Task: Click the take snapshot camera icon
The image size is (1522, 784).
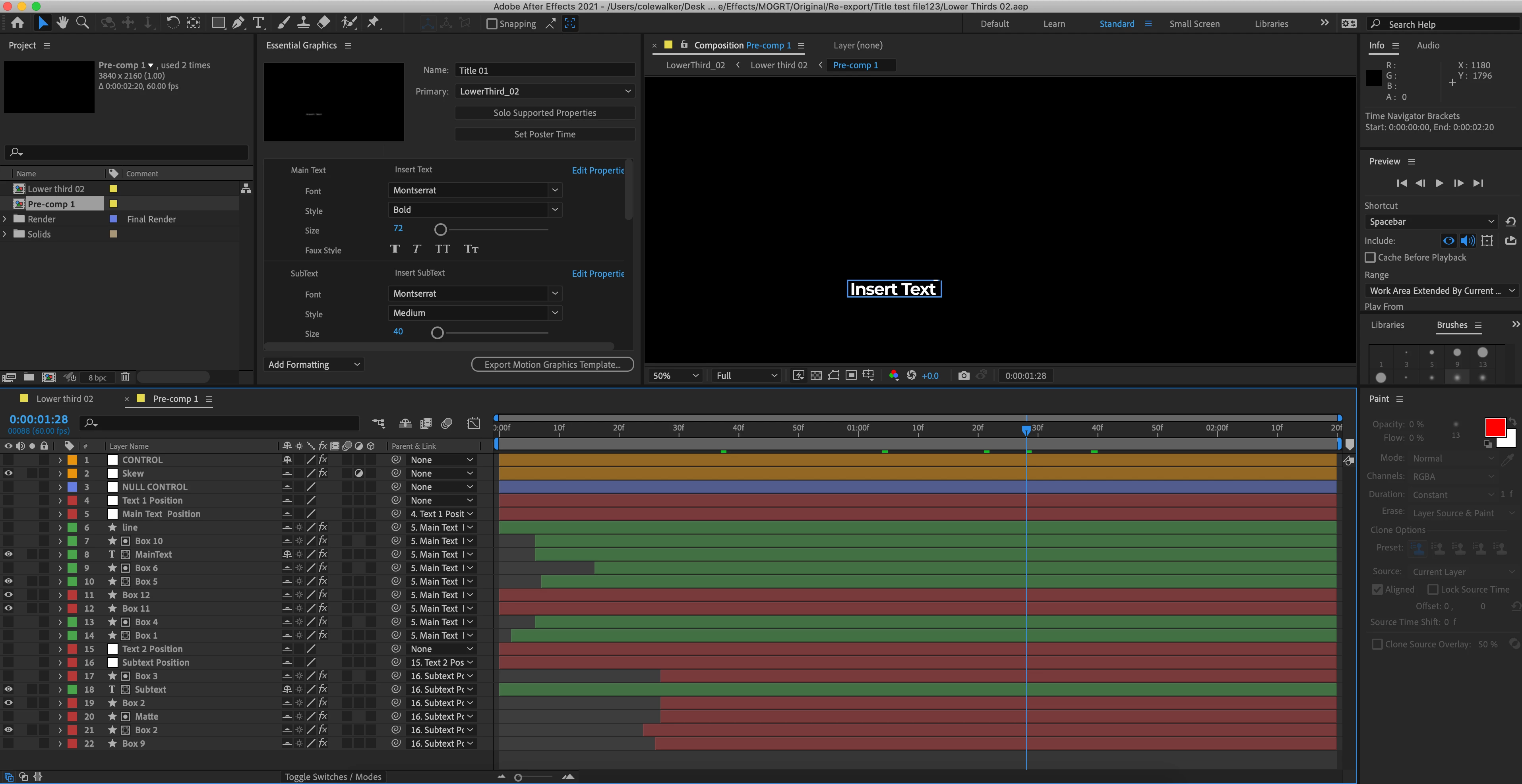Action: click(x=964, y=375)
